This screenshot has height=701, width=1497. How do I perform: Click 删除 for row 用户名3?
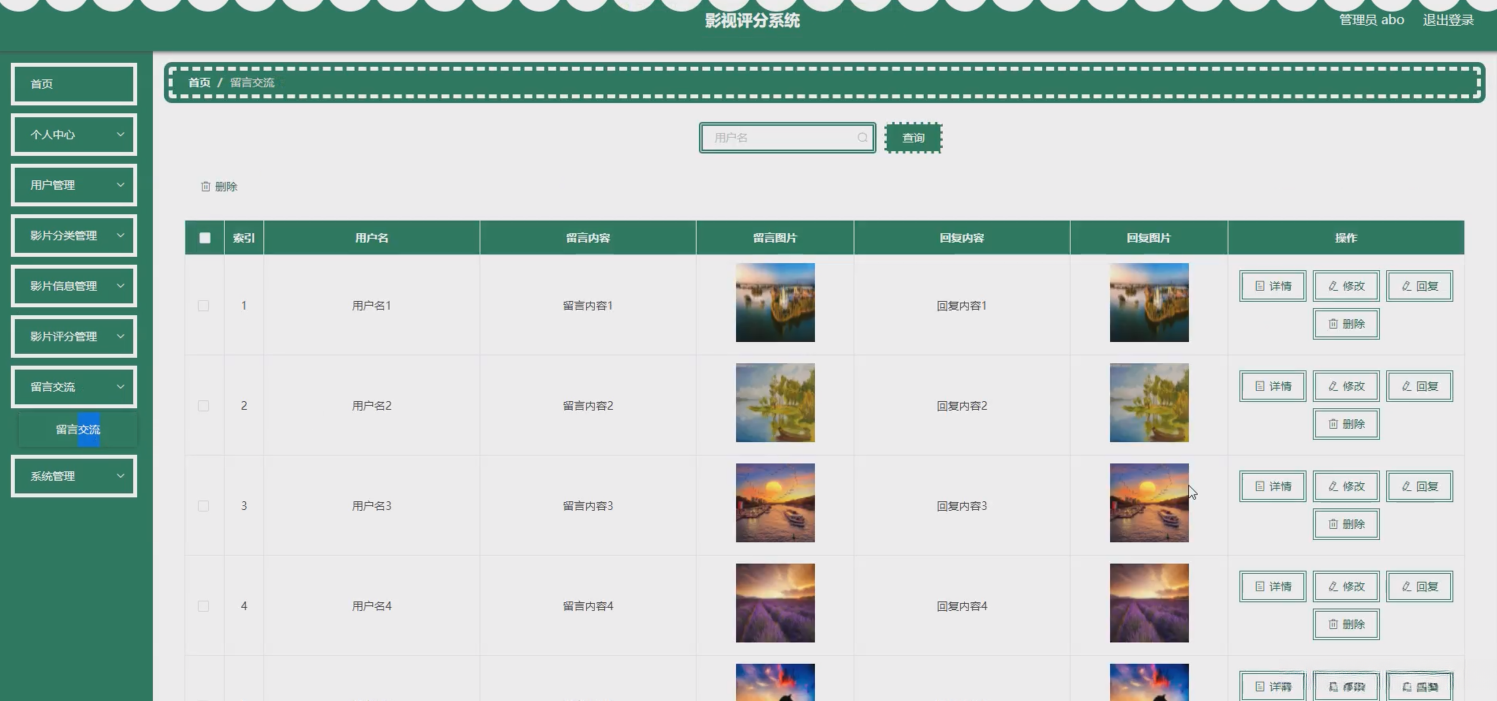point(1346,524)
